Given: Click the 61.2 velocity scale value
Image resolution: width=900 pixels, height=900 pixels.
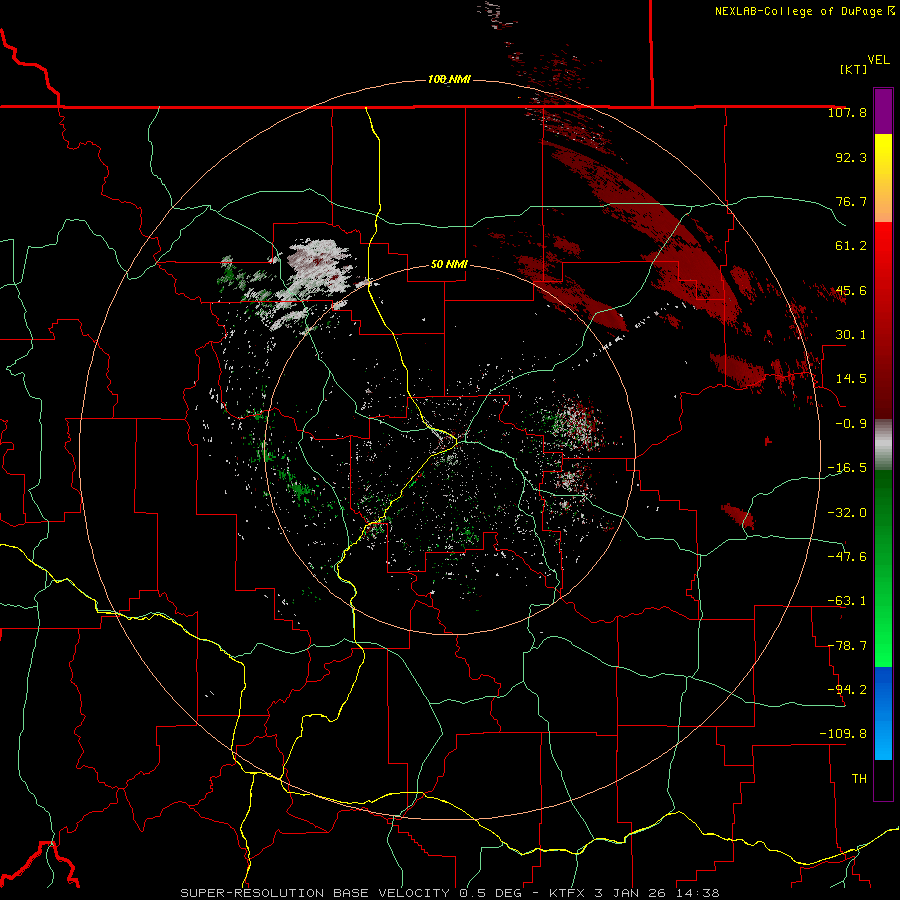Looking at the screenshot, I should (x=851, y=246).
